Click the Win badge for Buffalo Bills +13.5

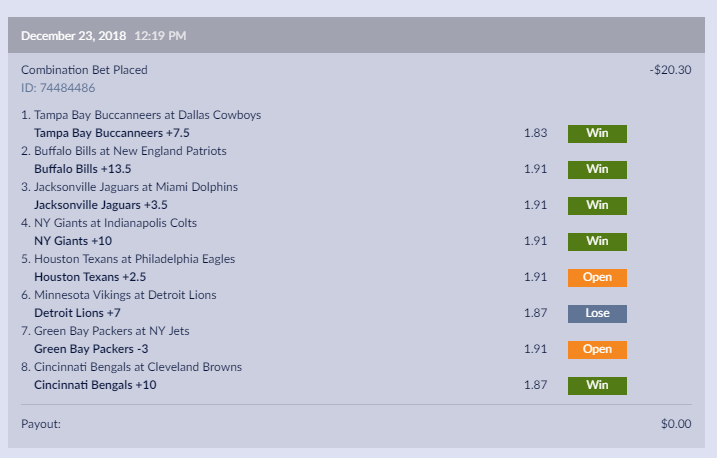pyautogui.click(x=597, y=170)
